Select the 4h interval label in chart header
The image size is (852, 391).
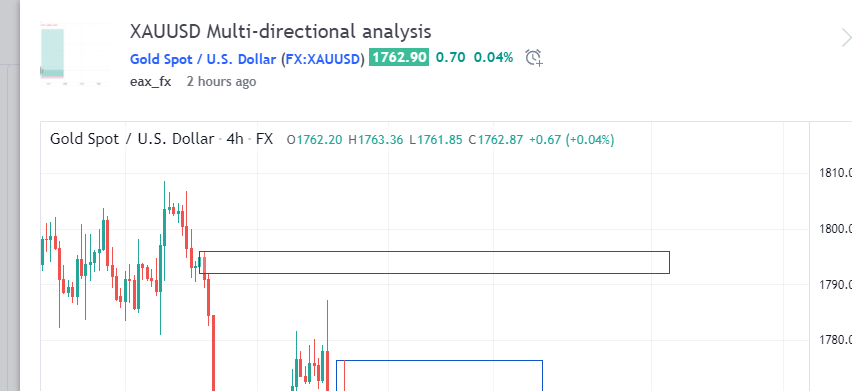[x=235, y=140]
